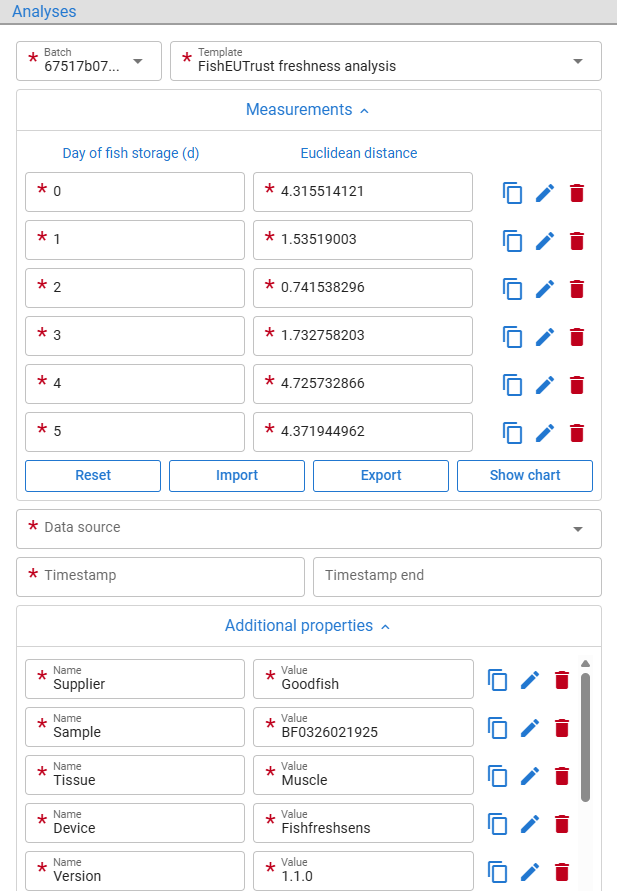
Task: Delete the measurement row with value 4.725732866
Action: pos(577,385)
